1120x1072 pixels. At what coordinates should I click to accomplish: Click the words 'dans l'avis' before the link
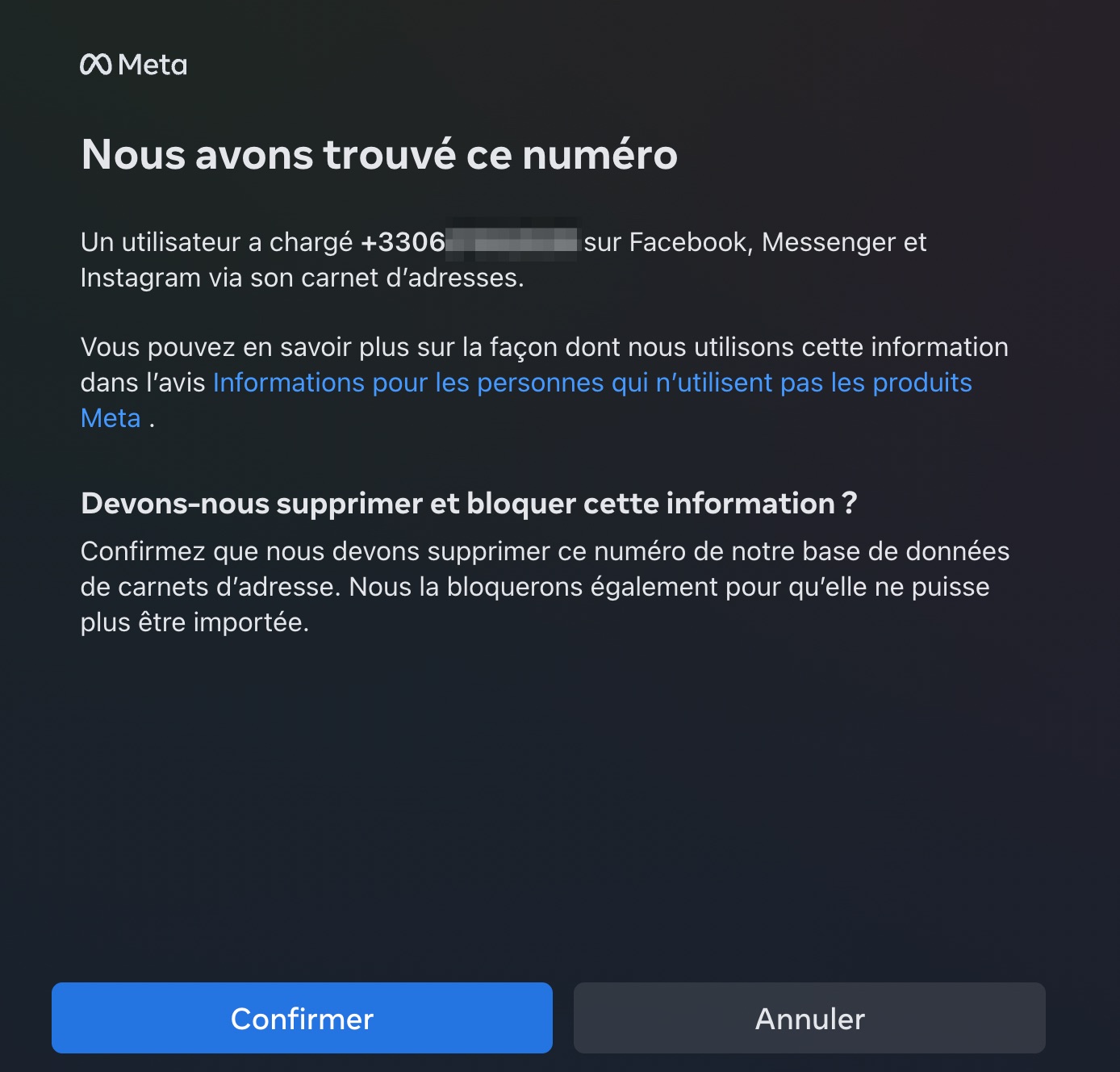coord(143,383)
